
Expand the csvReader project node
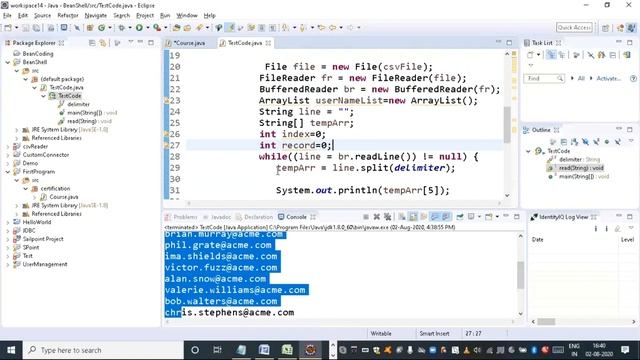[x=8, y=147]
